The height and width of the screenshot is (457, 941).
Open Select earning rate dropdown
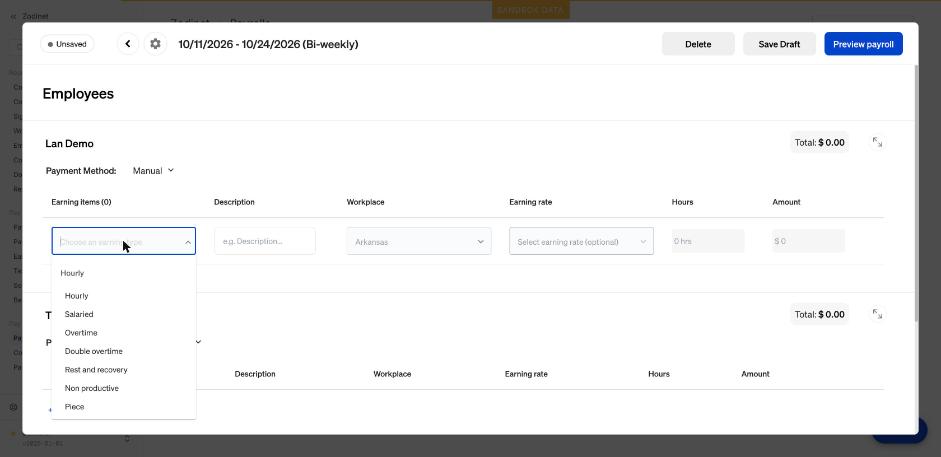click(581, 241)
